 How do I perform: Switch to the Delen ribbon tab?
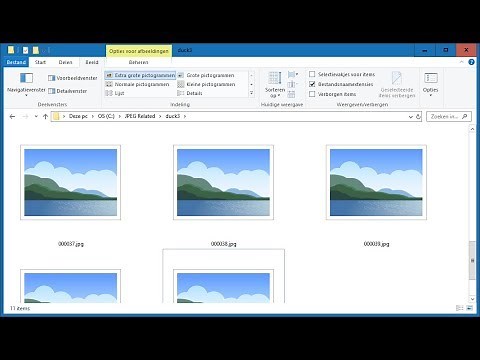pyautogui.click(x=65, y=62)
